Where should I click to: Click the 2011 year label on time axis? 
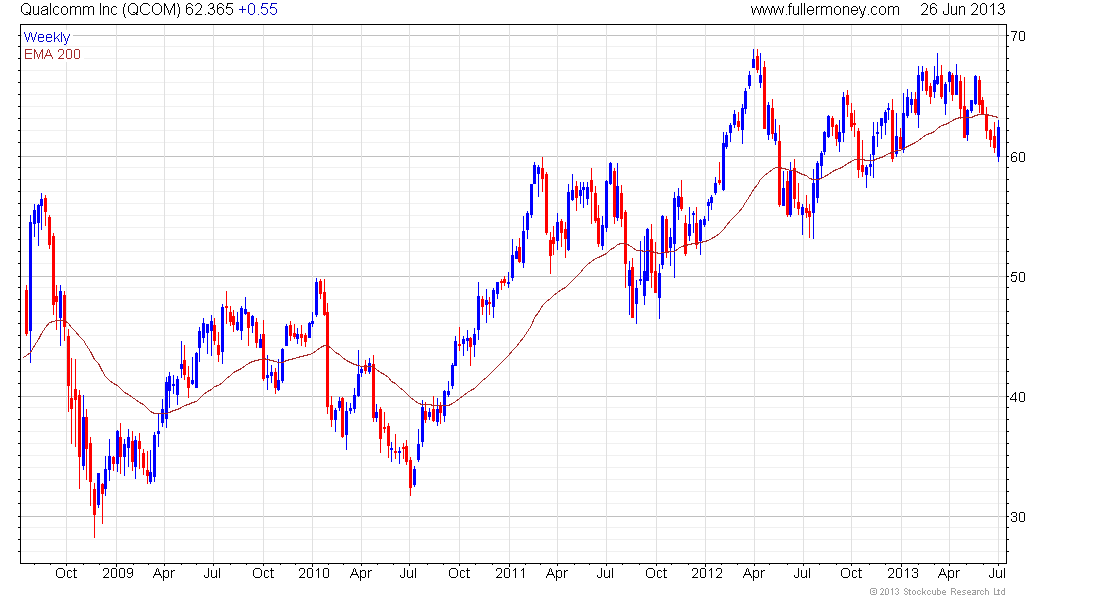click(510, 573)
